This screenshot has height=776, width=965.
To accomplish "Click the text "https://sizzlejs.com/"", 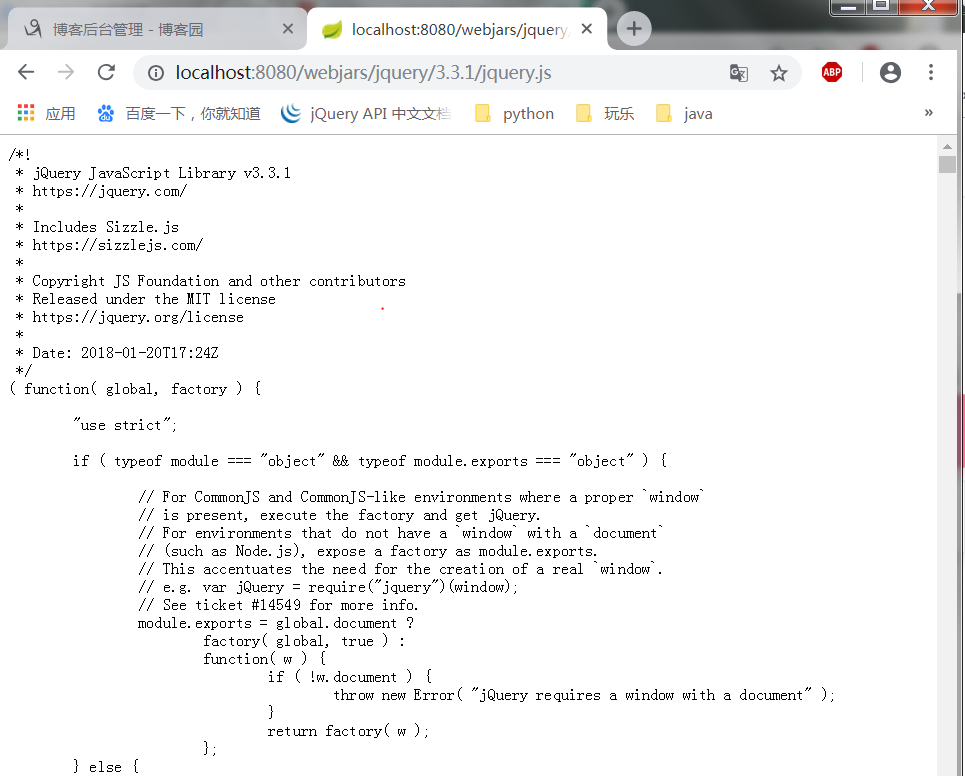I will pos(118,246).
